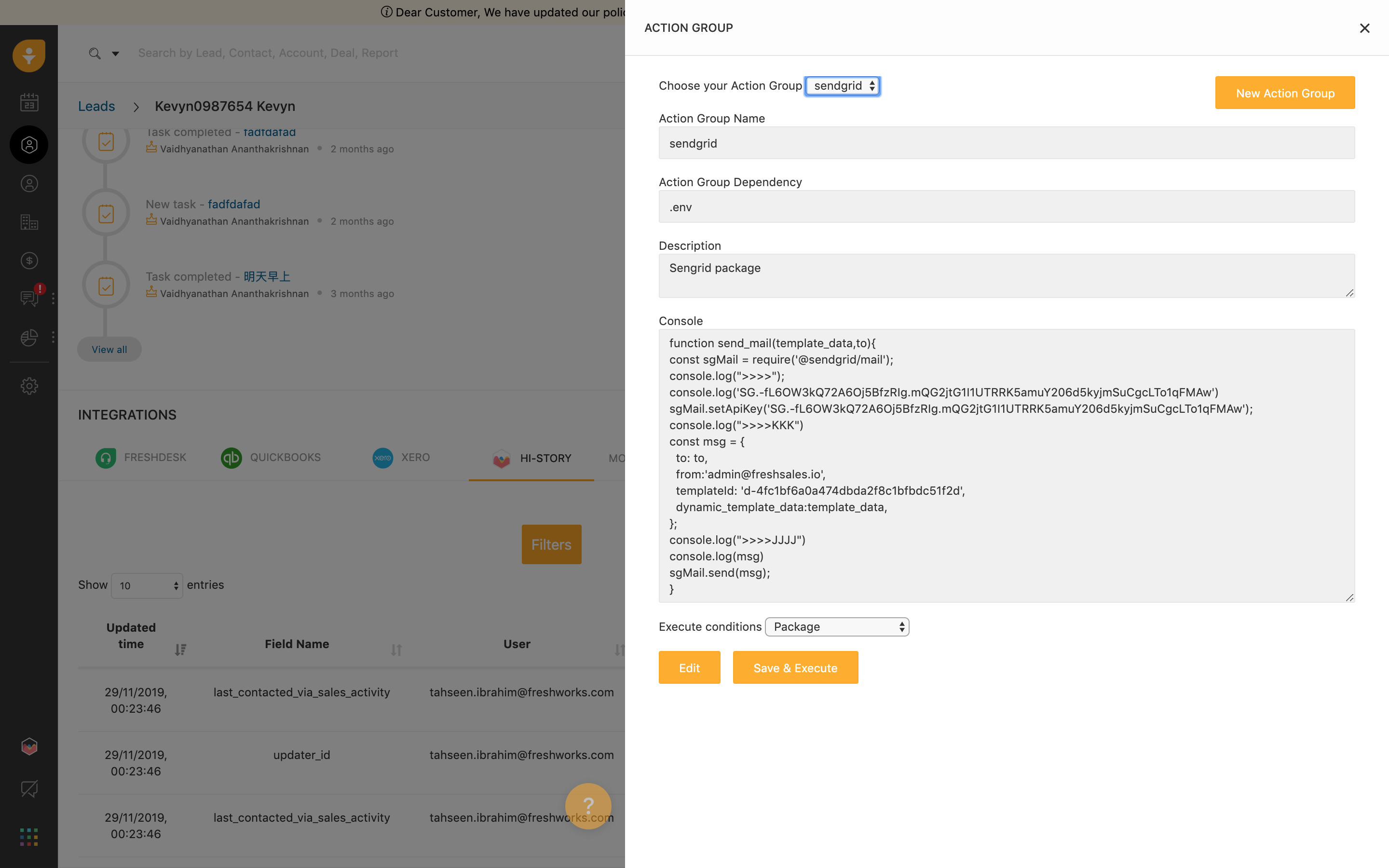Open the Leads icon in sidebar
Viewport: 1389px width, 868px height.
click(x=29, y=145)
